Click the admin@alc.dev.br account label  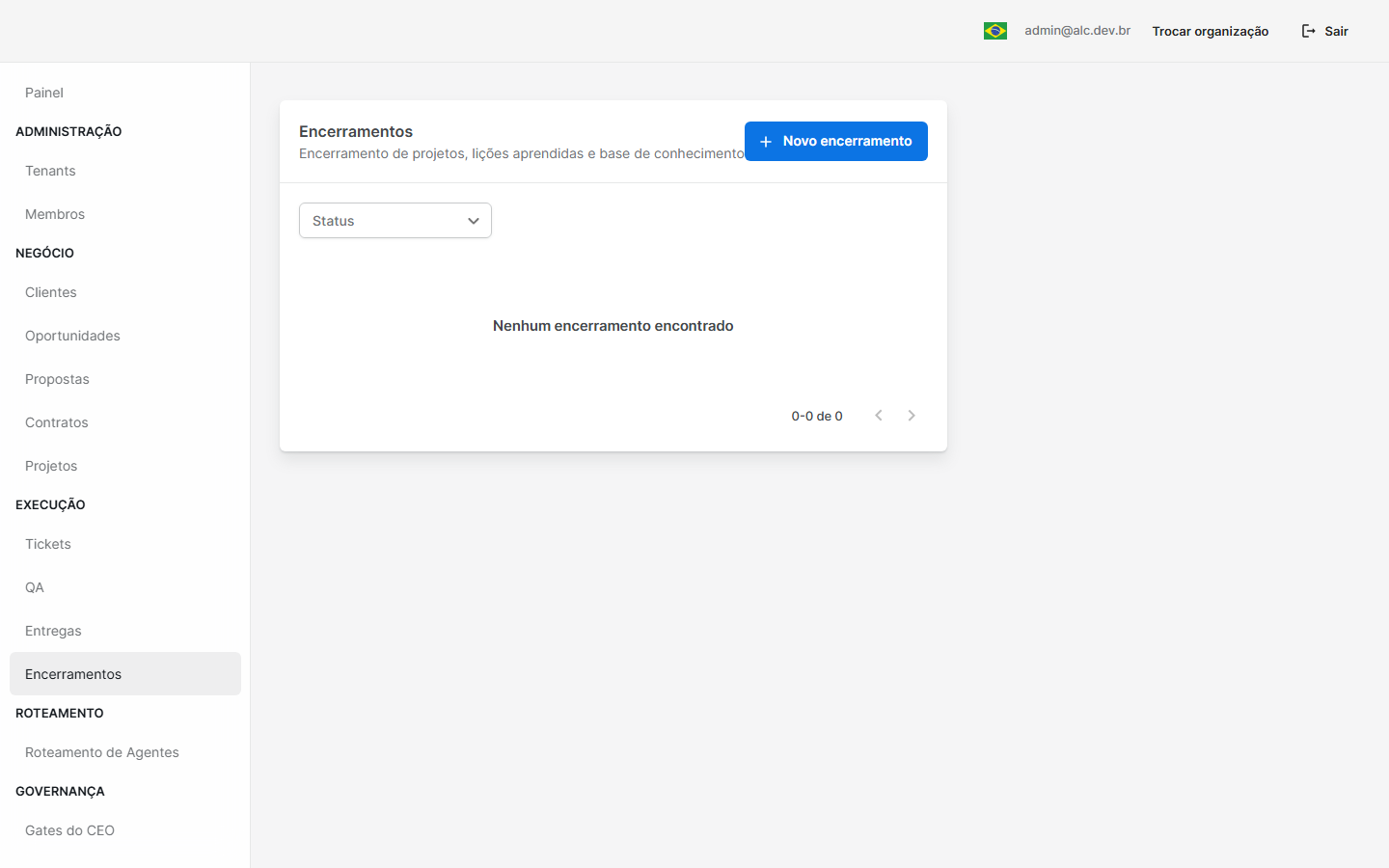pos(1077,31)
